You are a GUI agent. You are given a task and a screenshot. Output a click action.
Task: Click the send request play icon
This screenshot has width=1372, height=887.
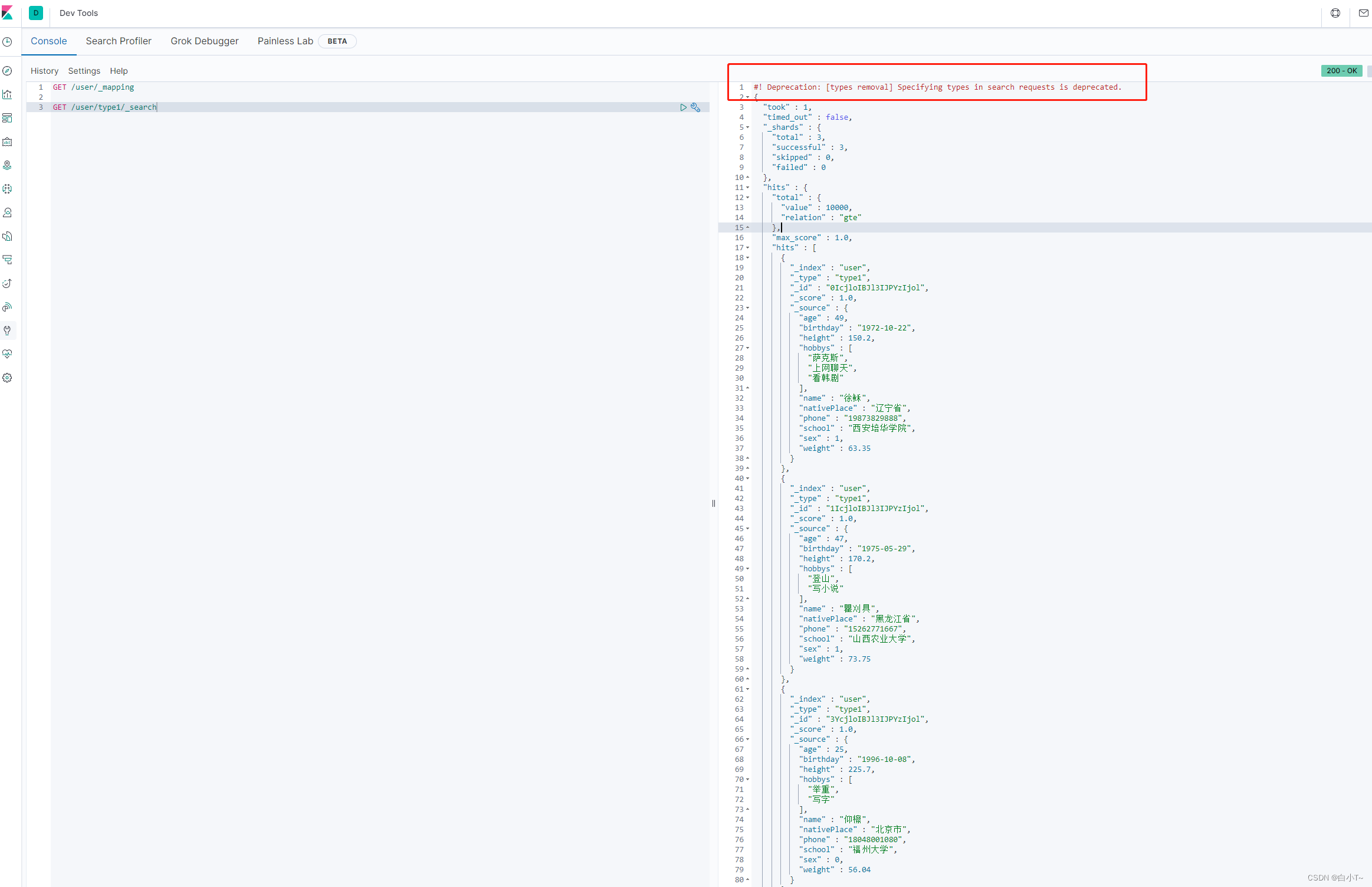point(683,107)
